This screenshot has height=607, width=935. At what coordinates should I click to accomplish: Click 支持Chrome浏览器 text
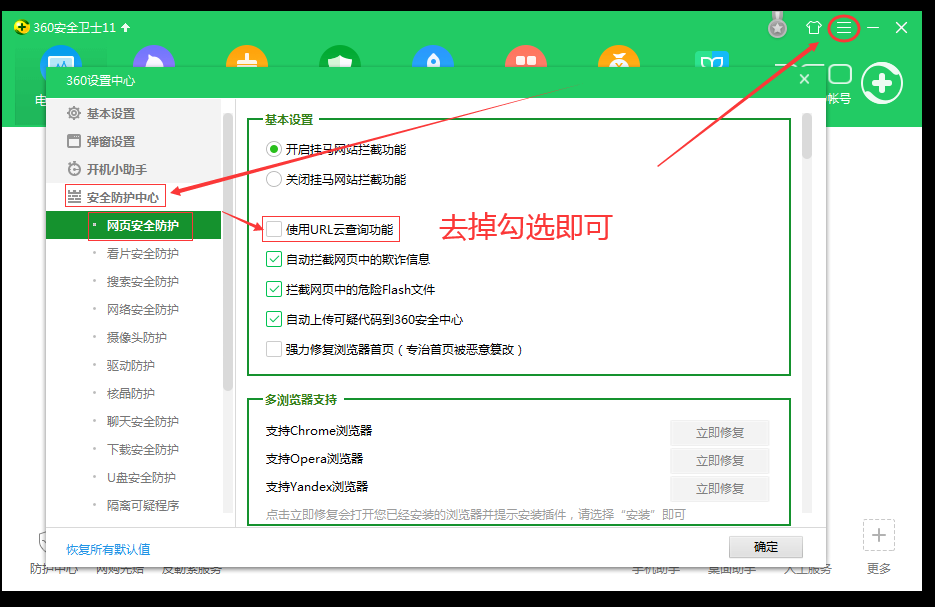click(x=319, y=431)
